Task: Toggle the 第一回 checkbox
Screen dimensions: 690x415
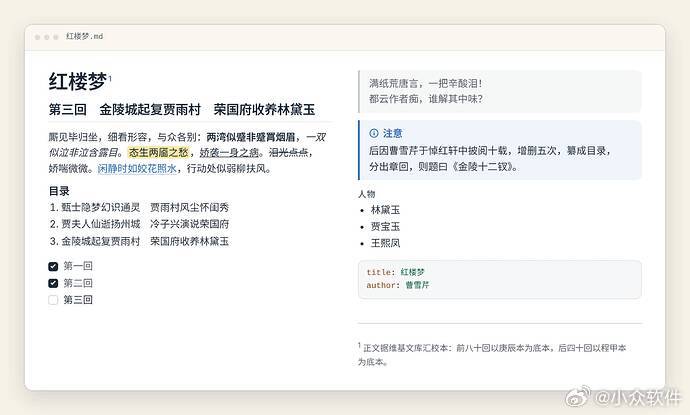Action: (53, 266)
